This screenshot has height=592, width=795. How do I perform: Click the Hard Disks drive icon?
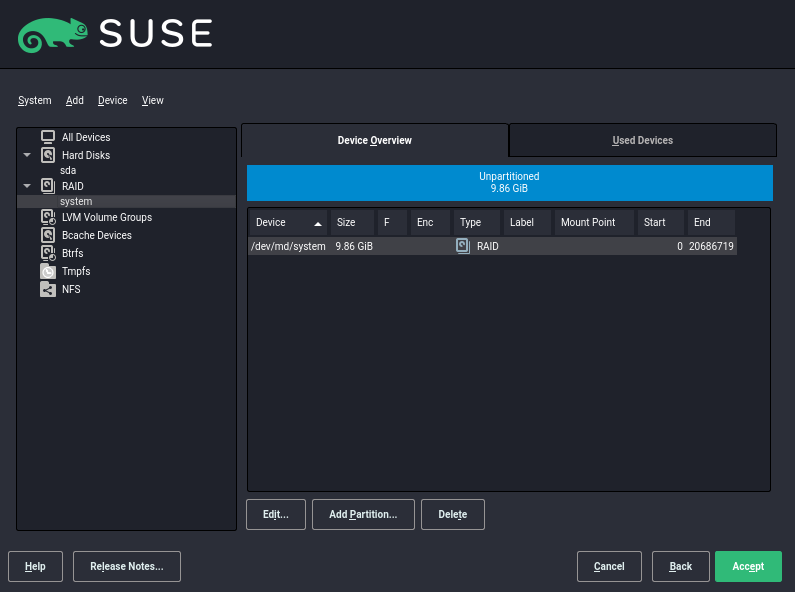coord(47,155)
